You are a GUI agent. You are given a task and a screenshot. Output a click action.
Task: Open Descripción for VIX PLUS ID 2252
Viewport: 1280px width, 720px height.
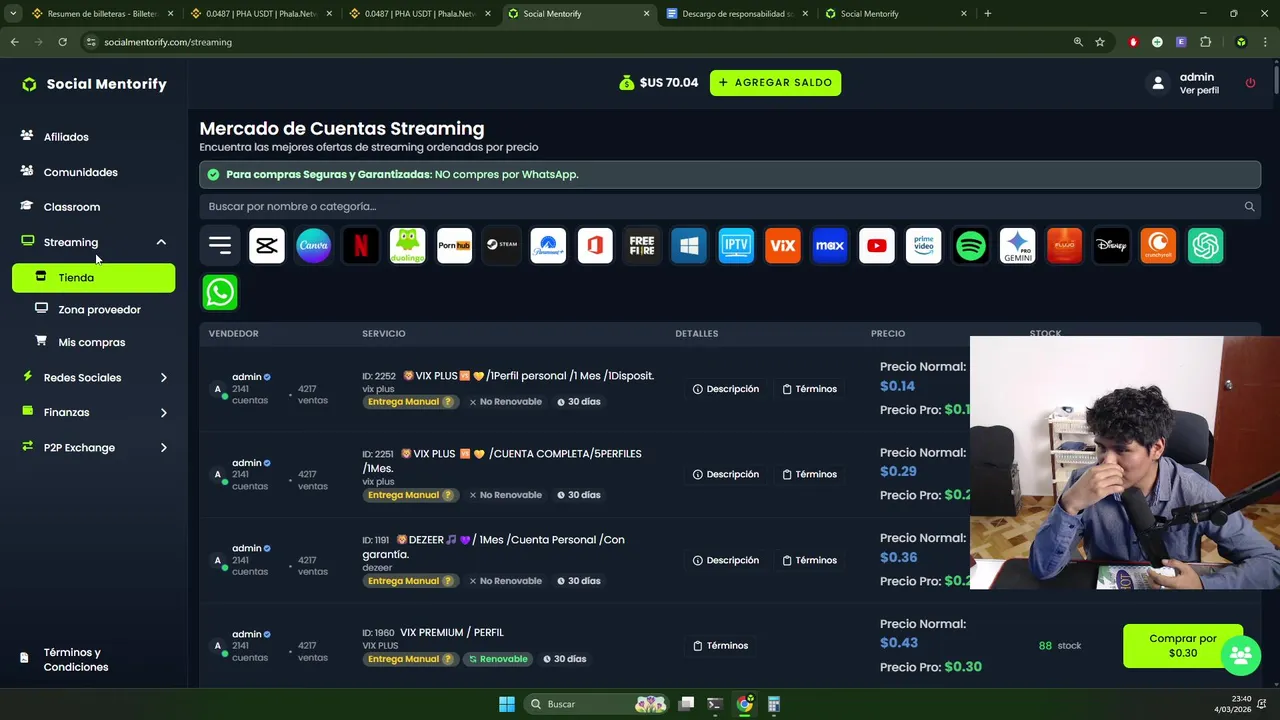tap(726, 389)
